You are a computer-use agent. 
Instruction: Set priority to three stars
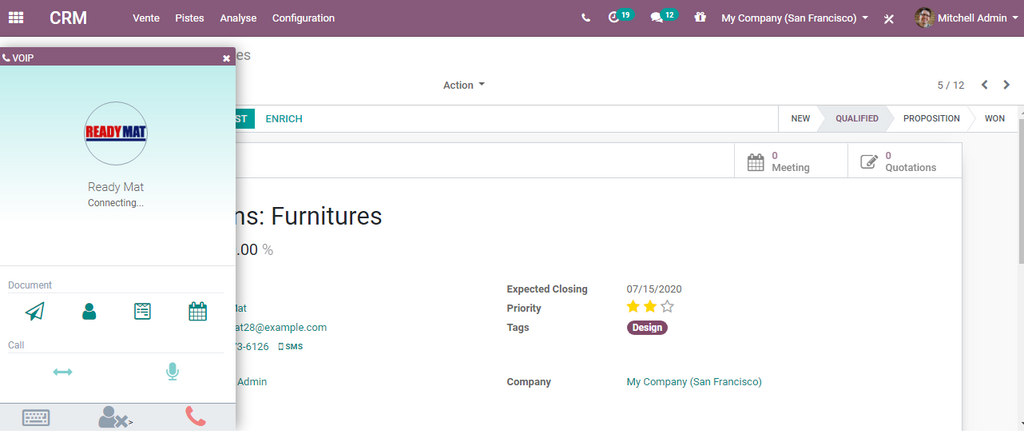click(668, 308)
